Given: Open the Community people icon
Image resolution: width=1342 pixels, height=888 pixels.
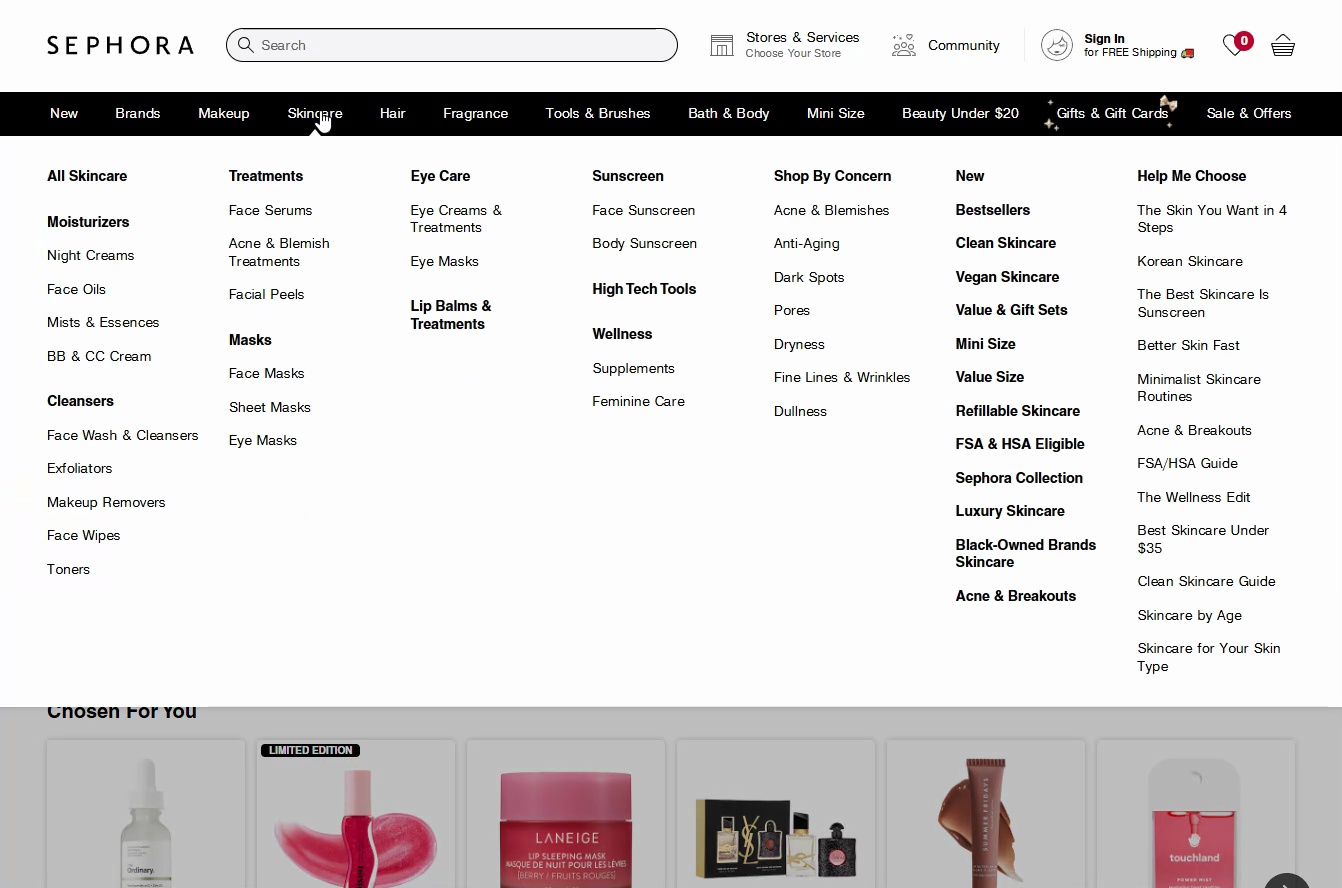Looking at the screenshot, I should [904, 45].
